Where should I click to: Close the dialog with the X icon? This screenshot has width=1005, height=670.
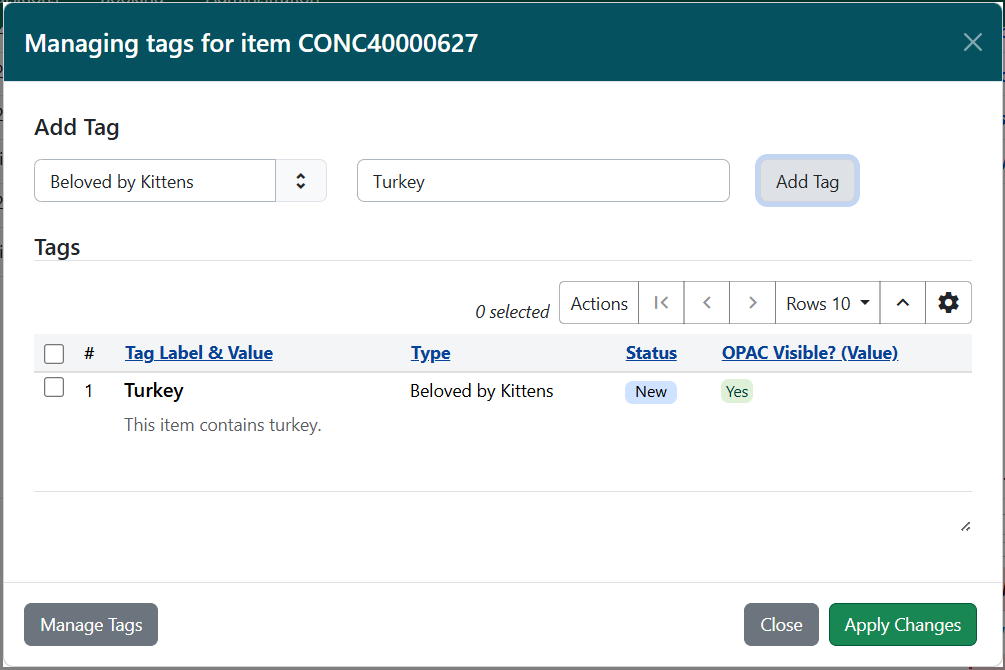971,42
